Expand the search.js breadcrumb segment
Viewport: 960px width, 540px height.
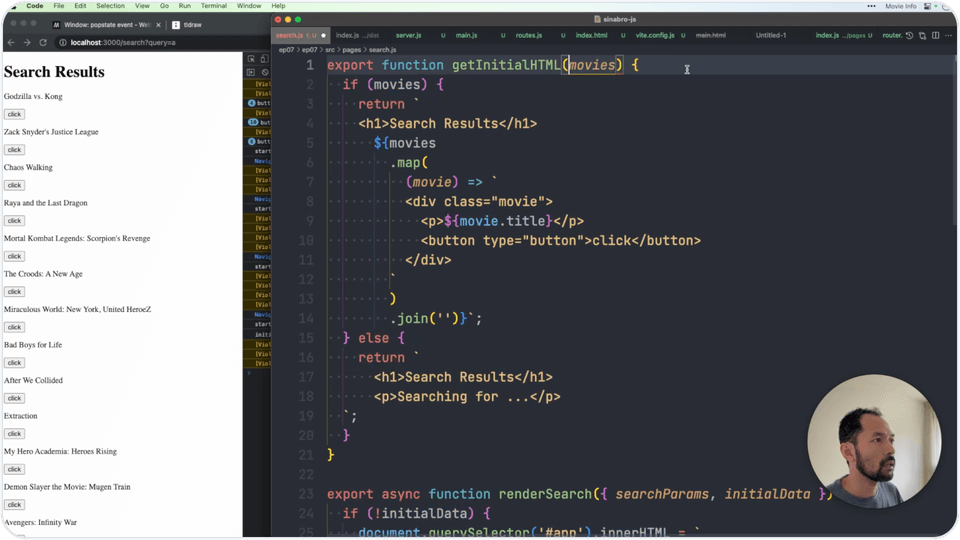(382, 50)
